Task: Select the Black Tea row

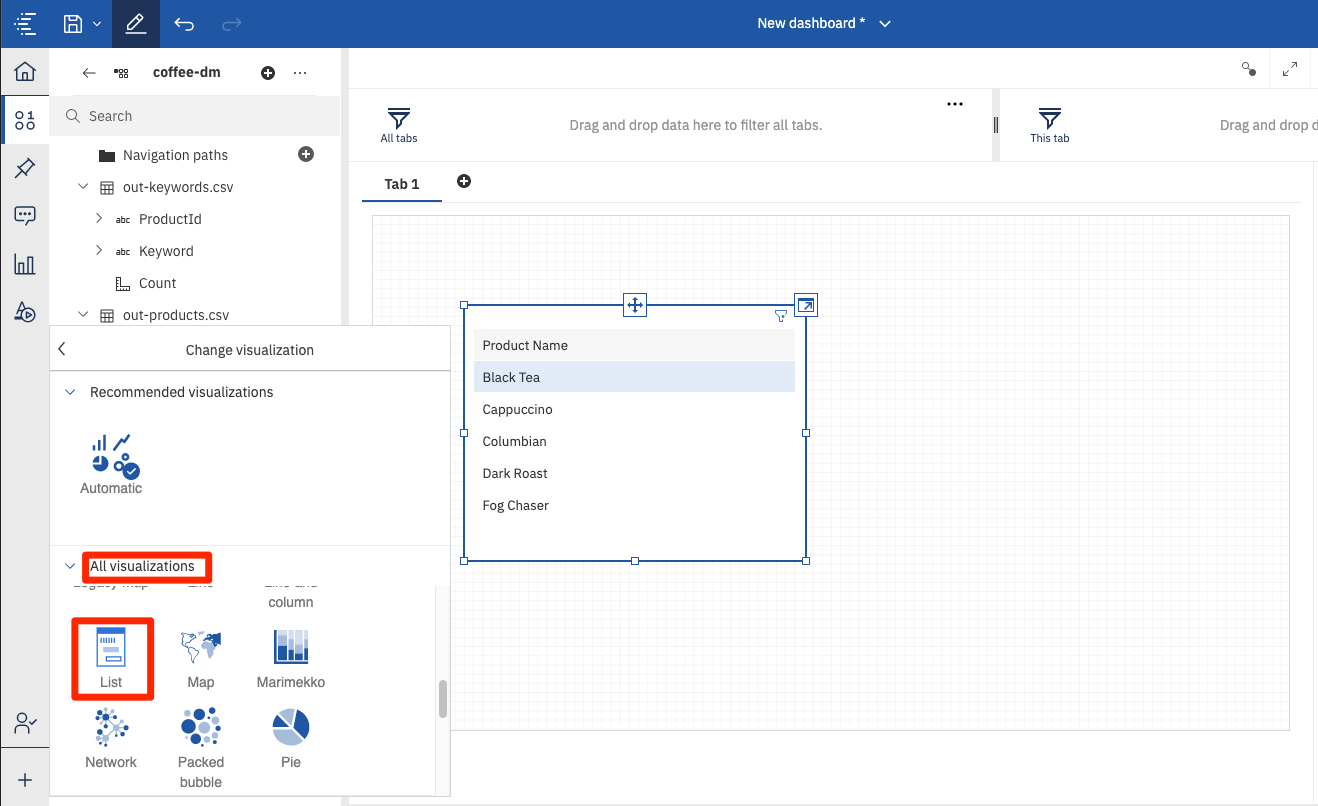Action: 634,377
